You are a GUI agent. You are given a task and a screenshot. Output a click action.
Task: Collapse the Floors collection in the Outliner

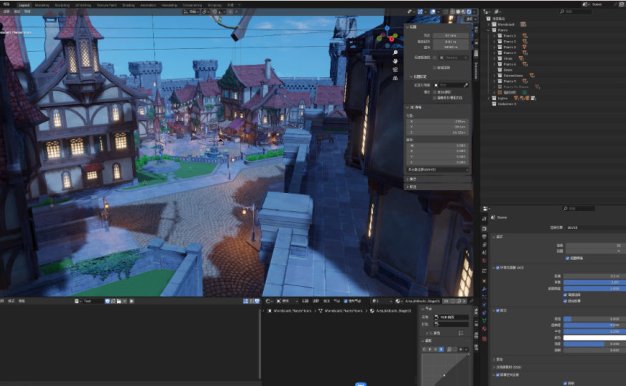(489, 30)
